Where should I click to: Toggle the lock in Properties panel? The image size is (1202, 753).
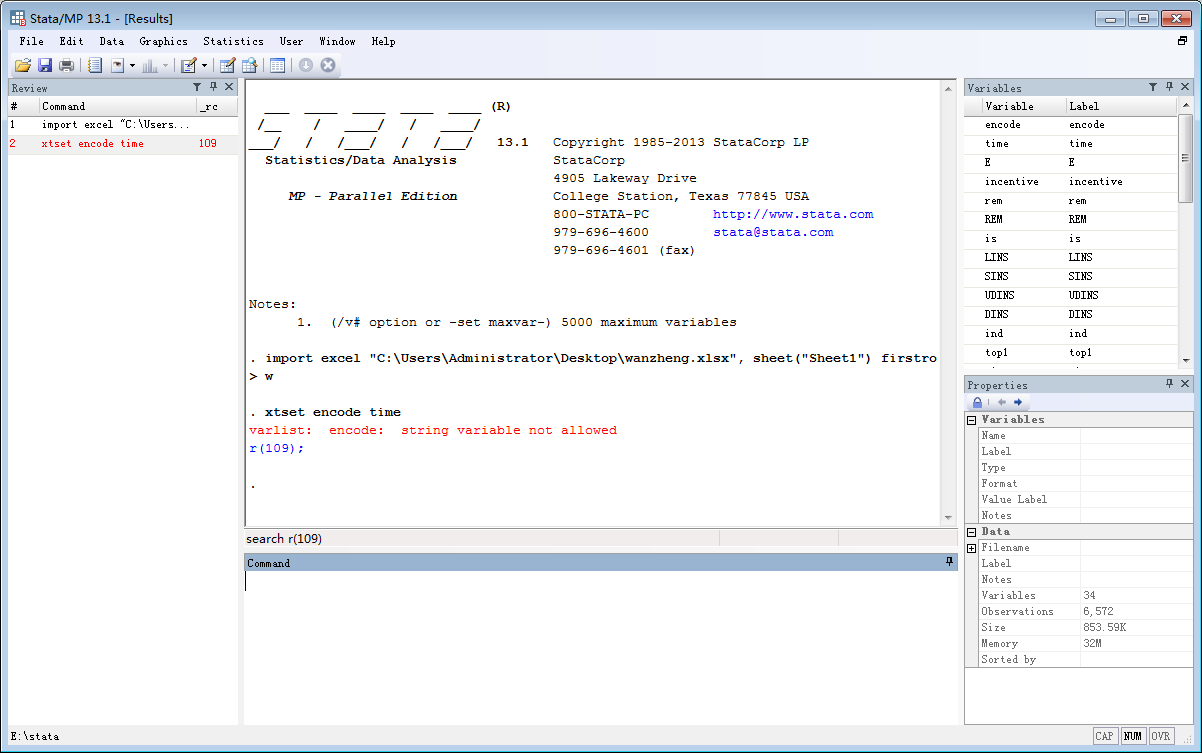coord(977,402)
